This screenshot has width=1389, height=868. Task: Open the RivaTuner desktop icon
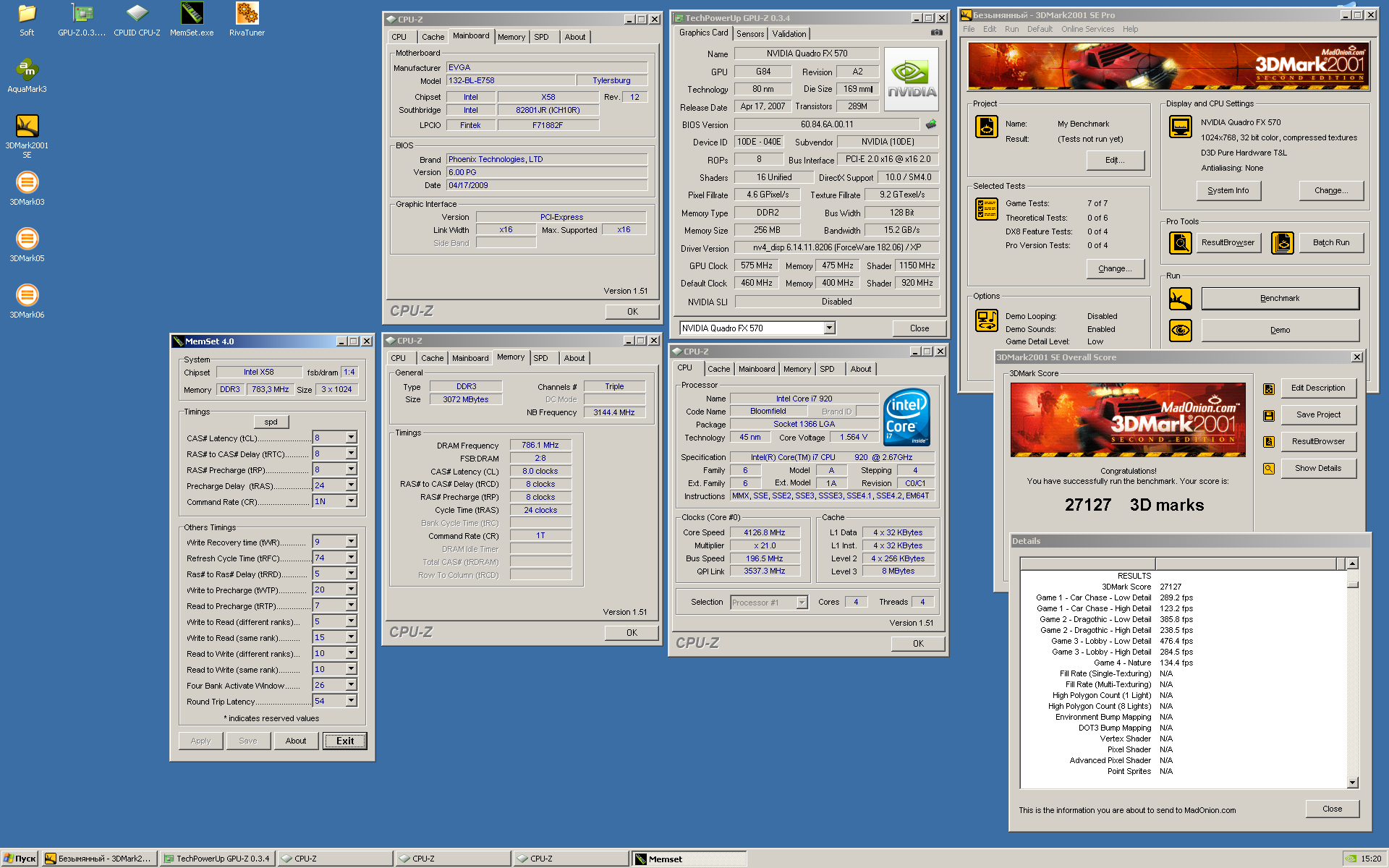pyautogui.click(x=247, y=13)
